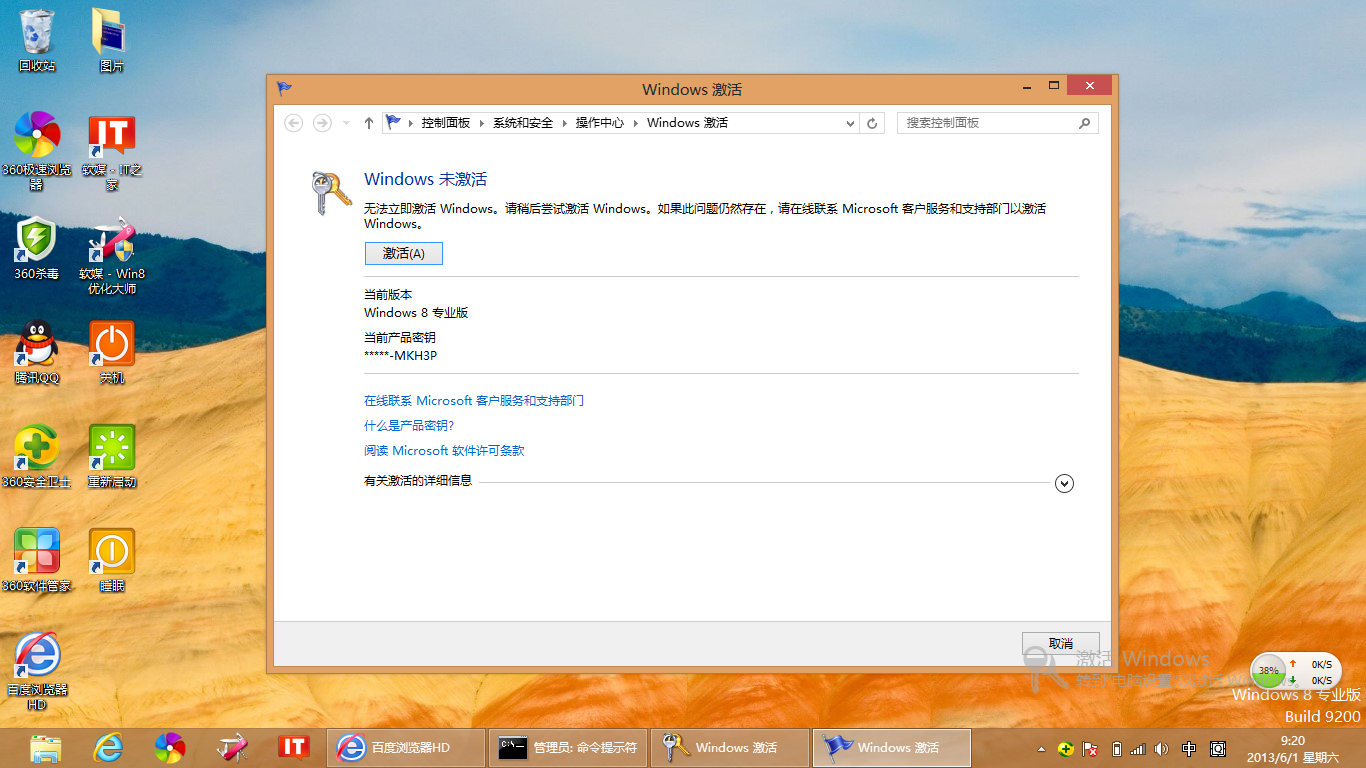The width and height of the screenshot is (1366, 768).
Task: Click the forward navigation arrow
Action: [x=322, y=123]
